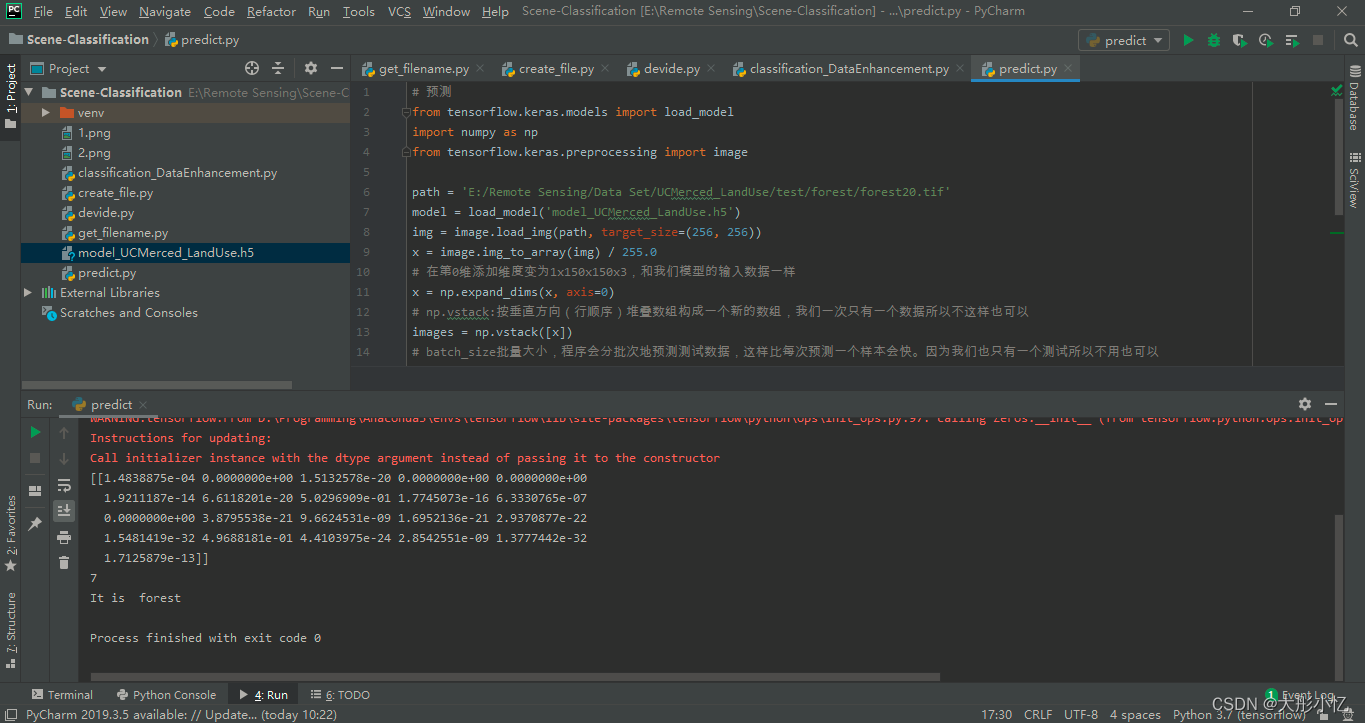Screen dimensions: 1365x723
Task: Open Search Everywhere magnifier icon
Action: (1349, 40)
